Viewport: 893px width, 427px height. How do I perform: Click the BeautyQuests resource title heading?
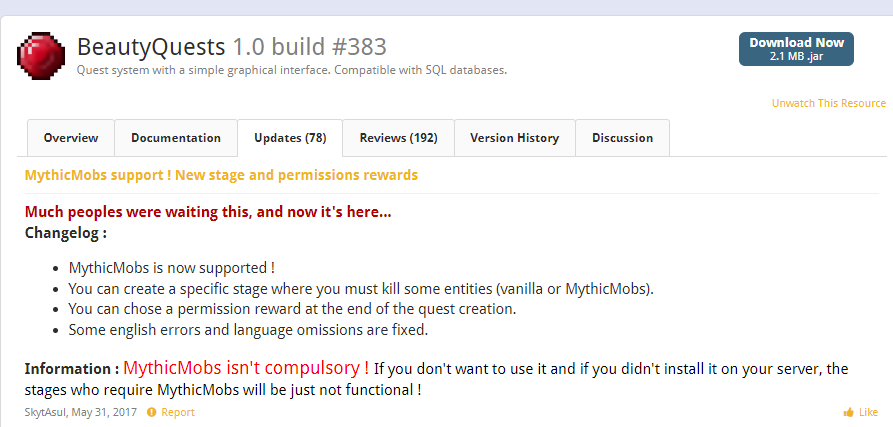coord(151,47)
